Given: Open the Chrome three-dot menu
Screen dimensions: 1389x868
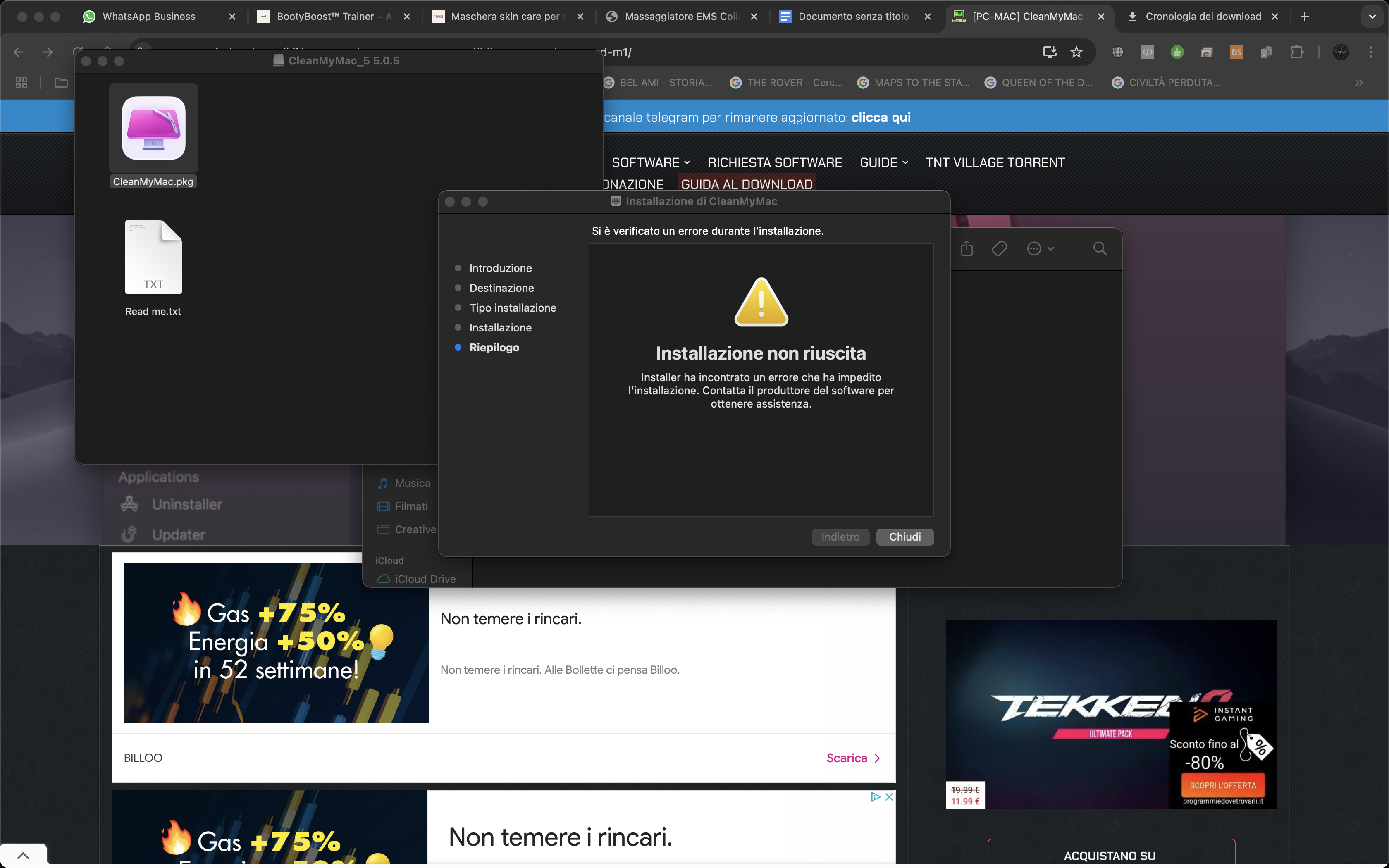Looking at the screenshot, I should click(1371, 52).
